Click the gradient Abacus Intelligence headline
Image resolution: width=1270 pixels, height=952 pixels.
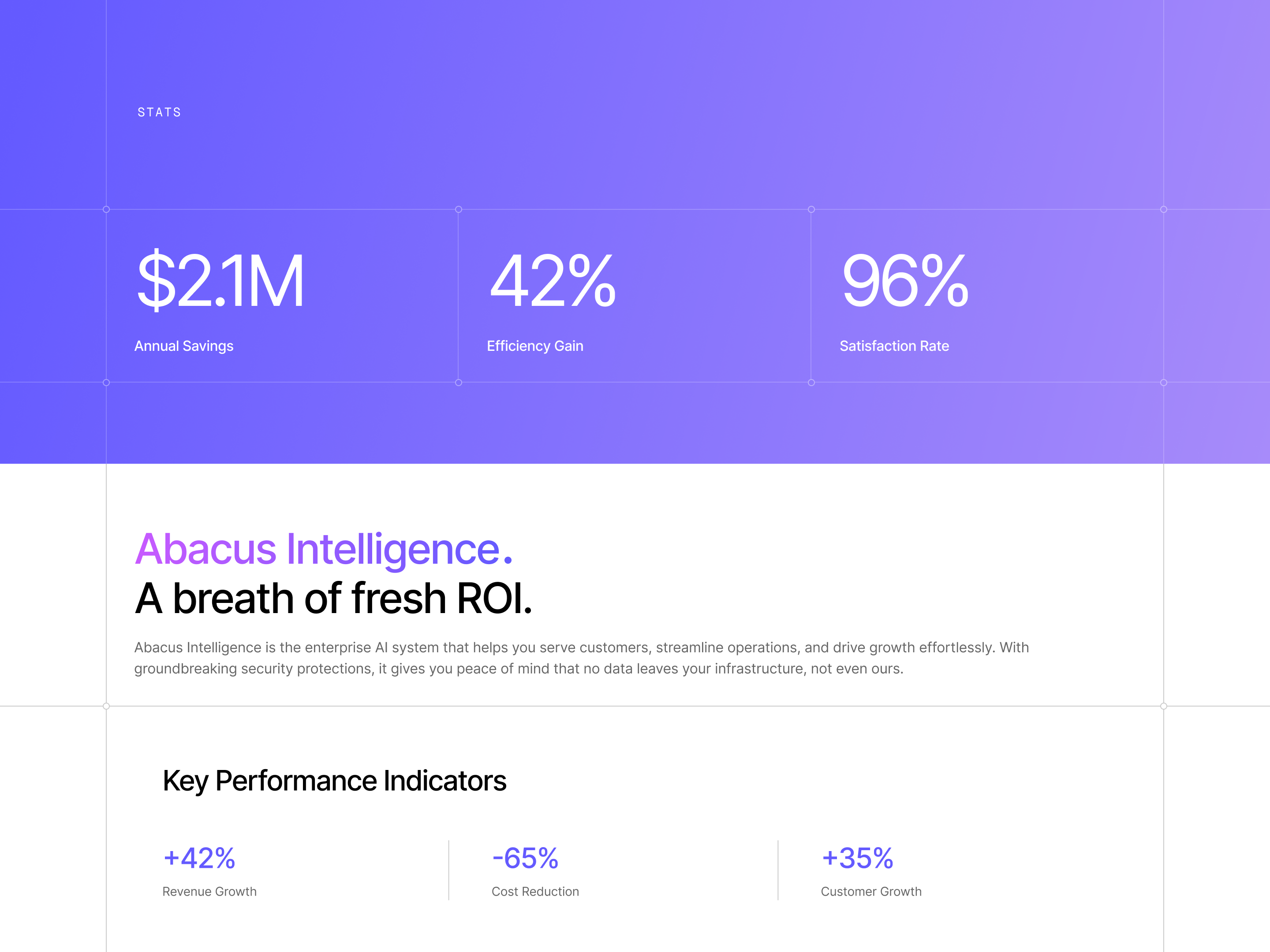(x=323, y=549)
